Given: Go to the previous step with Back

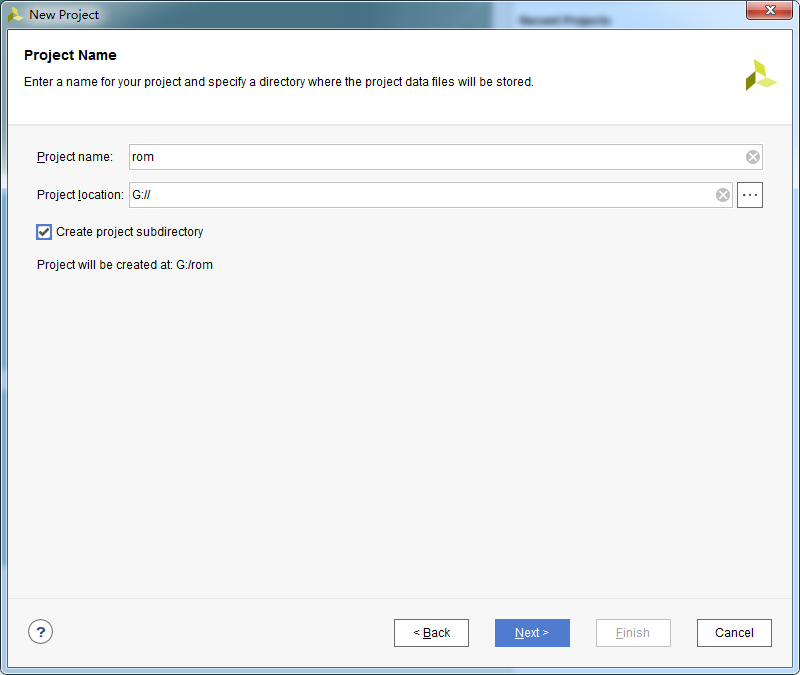Looking at the screenshot, I should 432,633.
